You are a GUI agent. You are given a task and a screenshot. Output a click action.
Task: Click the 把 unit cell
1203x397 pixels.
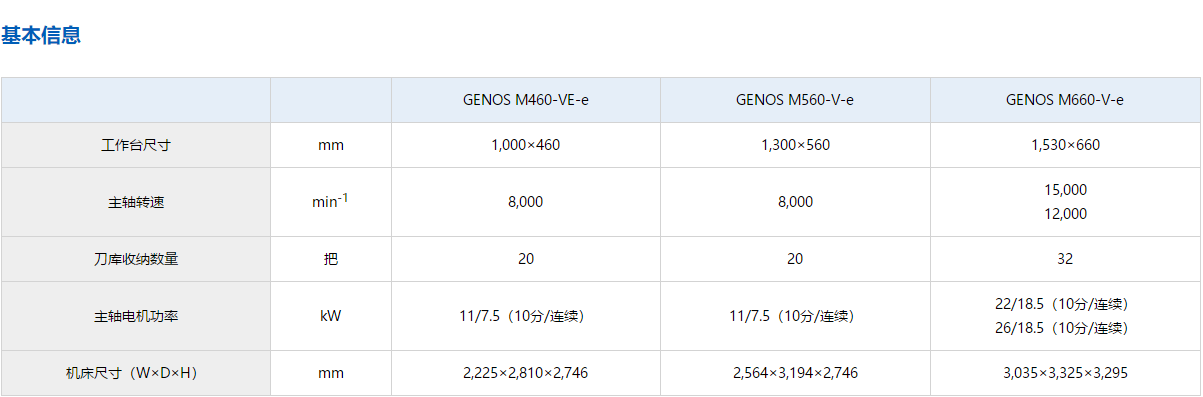tap(331, 259)
